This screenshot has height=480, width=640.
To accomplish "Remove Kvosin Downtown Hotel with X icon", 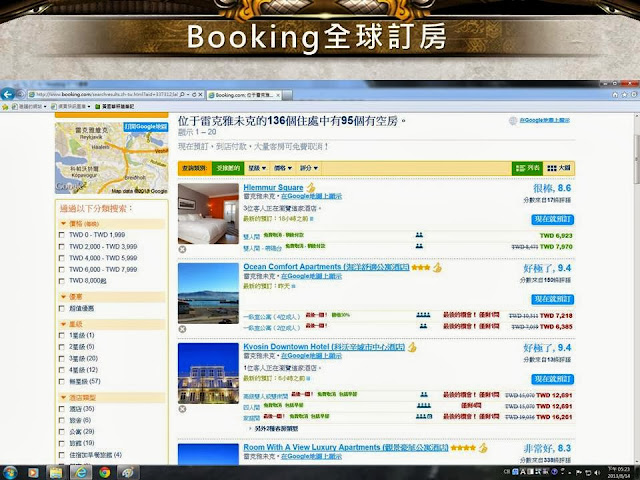I will coord(182,409).
